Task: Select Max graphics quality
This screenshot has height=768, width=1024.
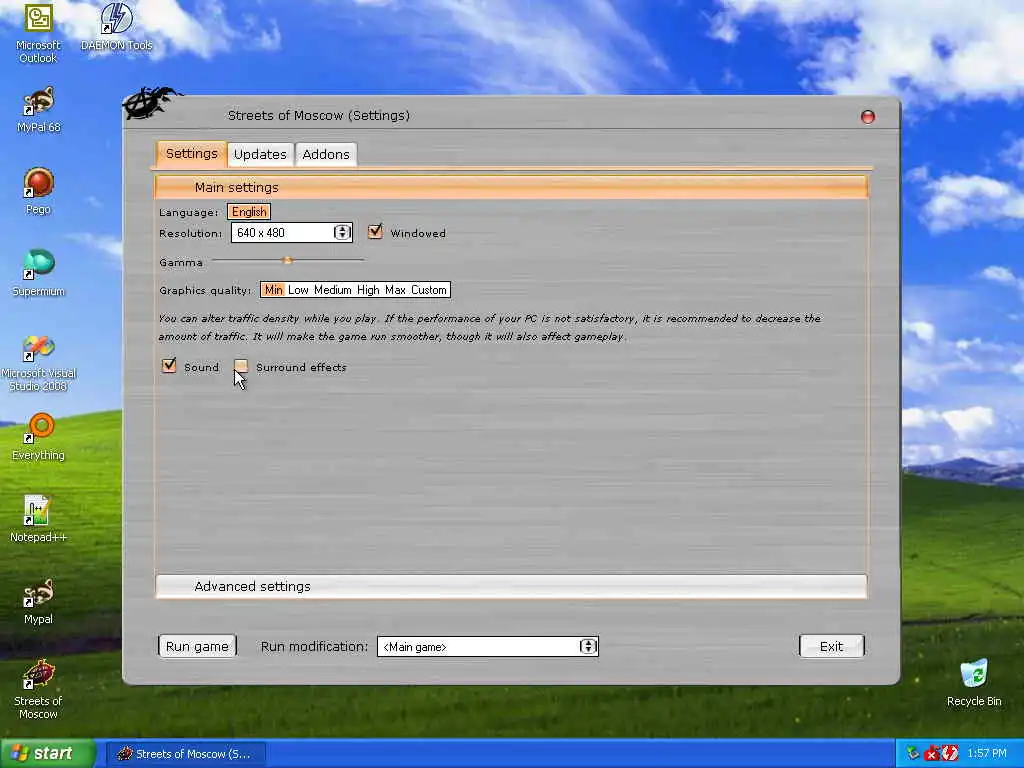Action: tap(395, 290)
